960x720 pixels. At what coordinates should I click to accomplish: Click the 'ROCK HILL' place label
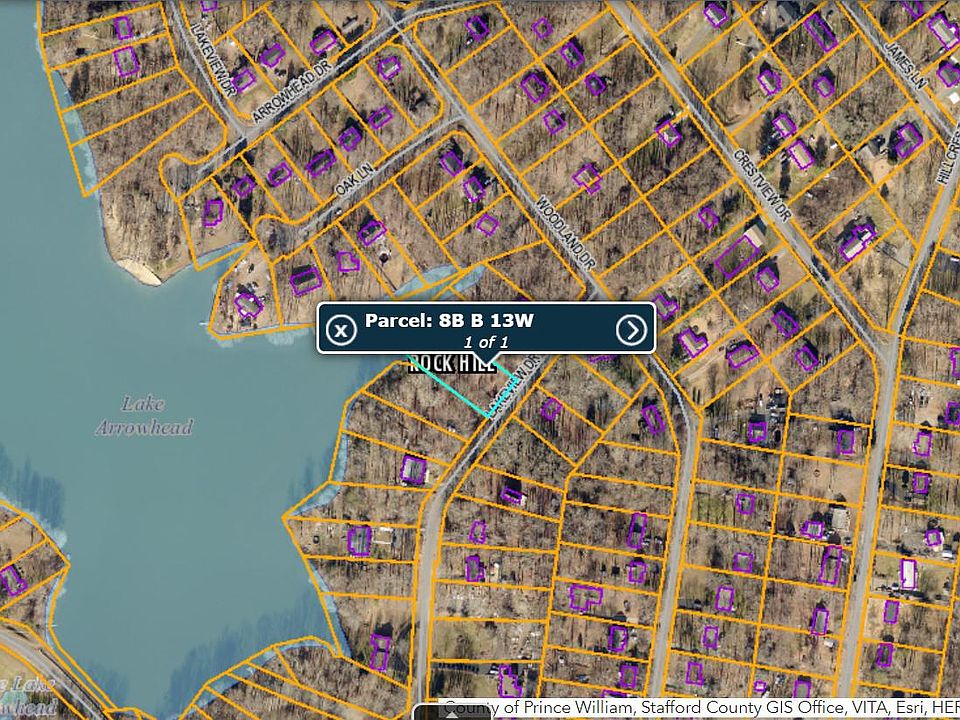tap(452, 363)
